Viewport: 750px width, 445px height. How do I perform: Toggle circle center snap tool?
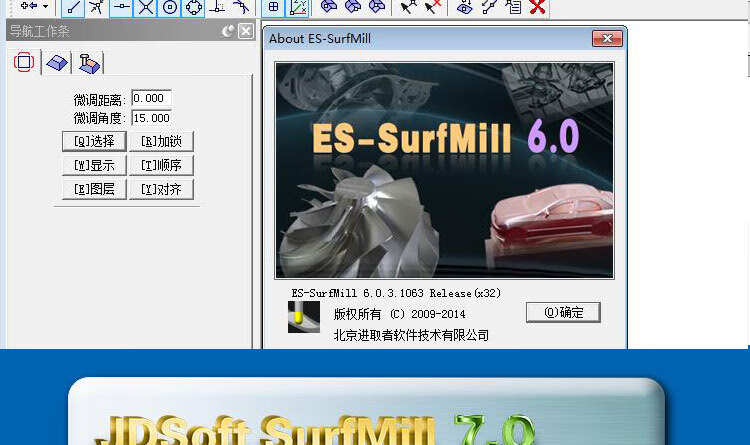(x=170, y=7)
